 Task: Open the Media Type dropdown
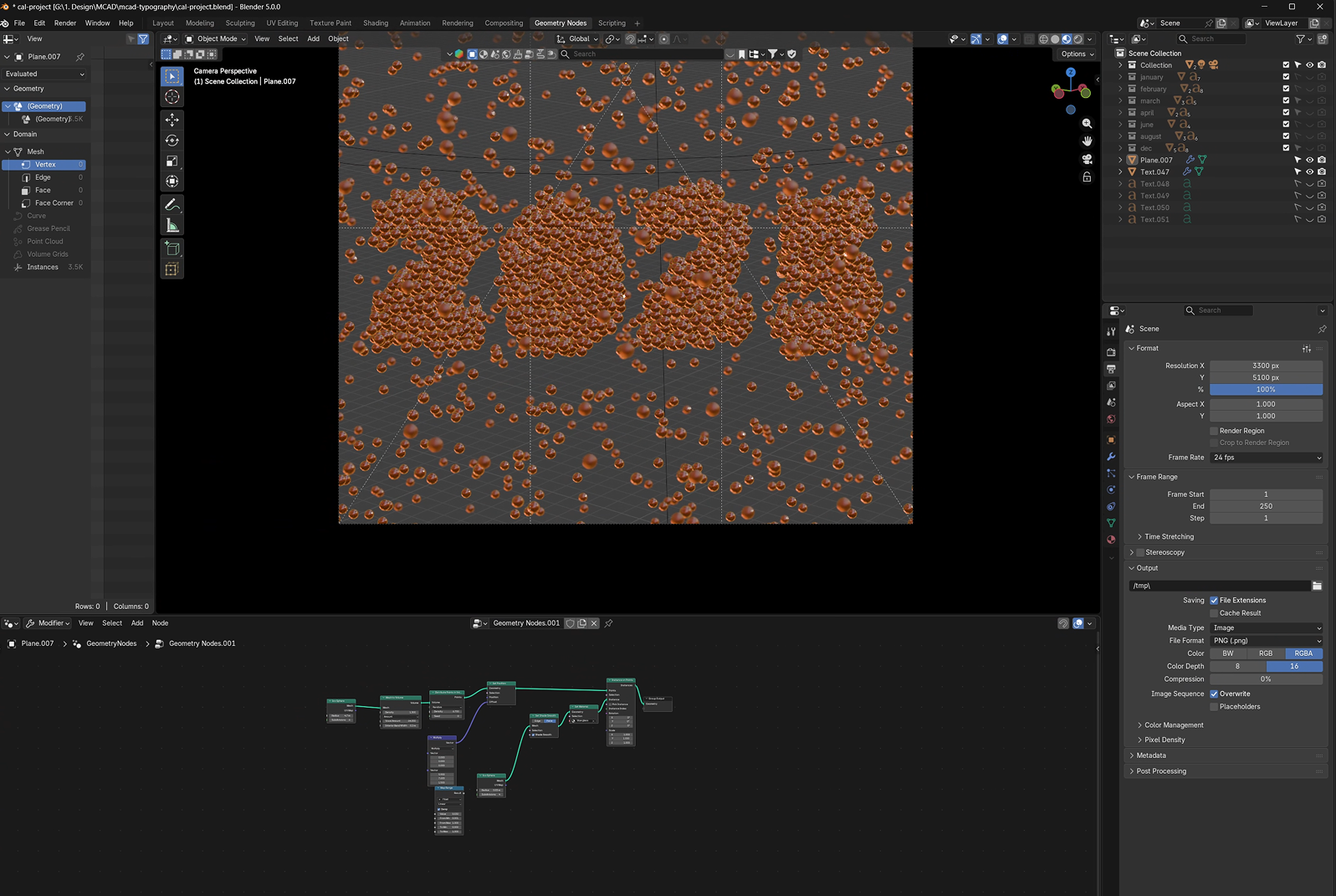coord(1267,627)
